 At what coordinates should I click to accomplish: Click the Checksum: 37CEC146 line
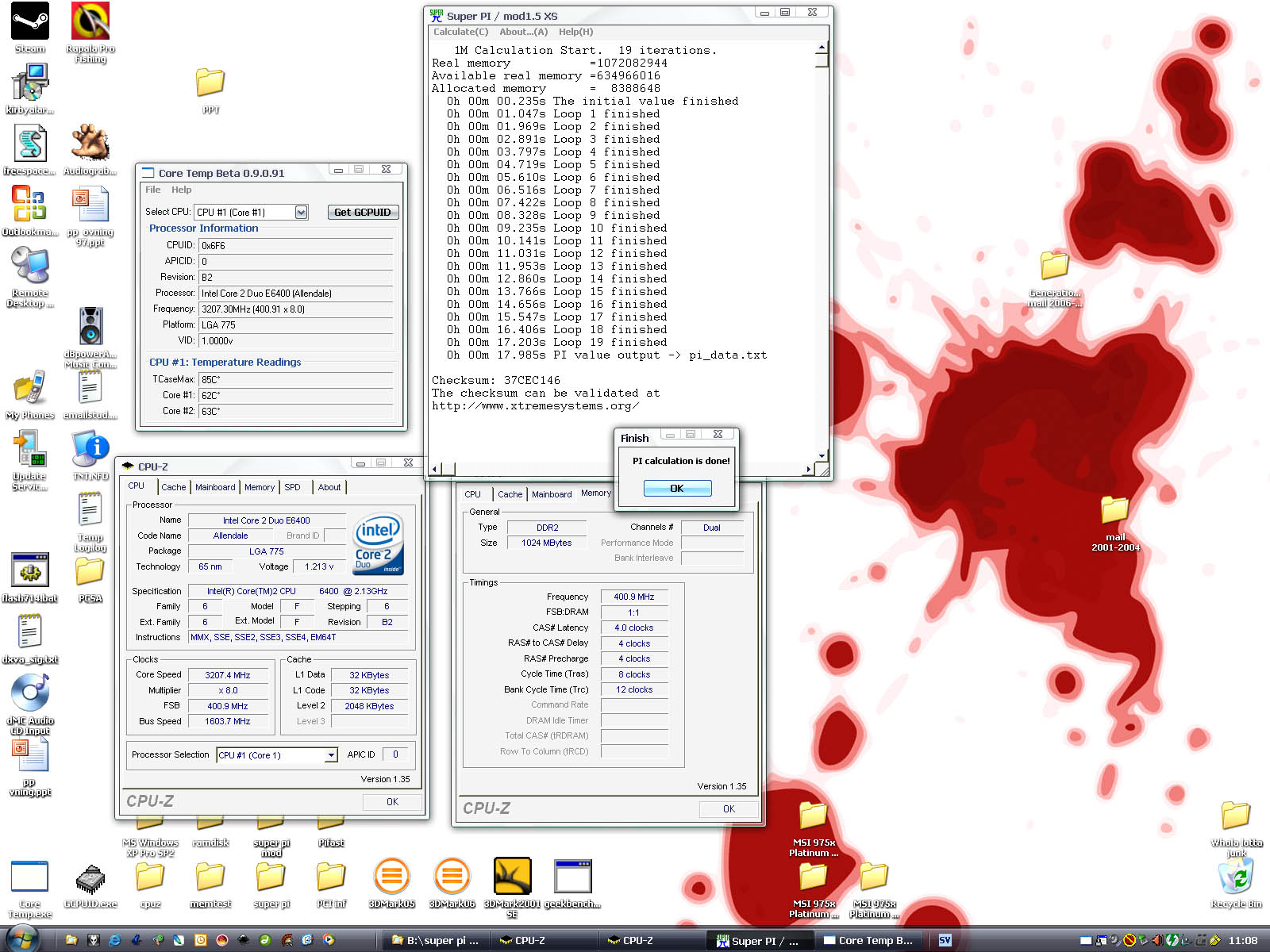click(x=496, y=380)
